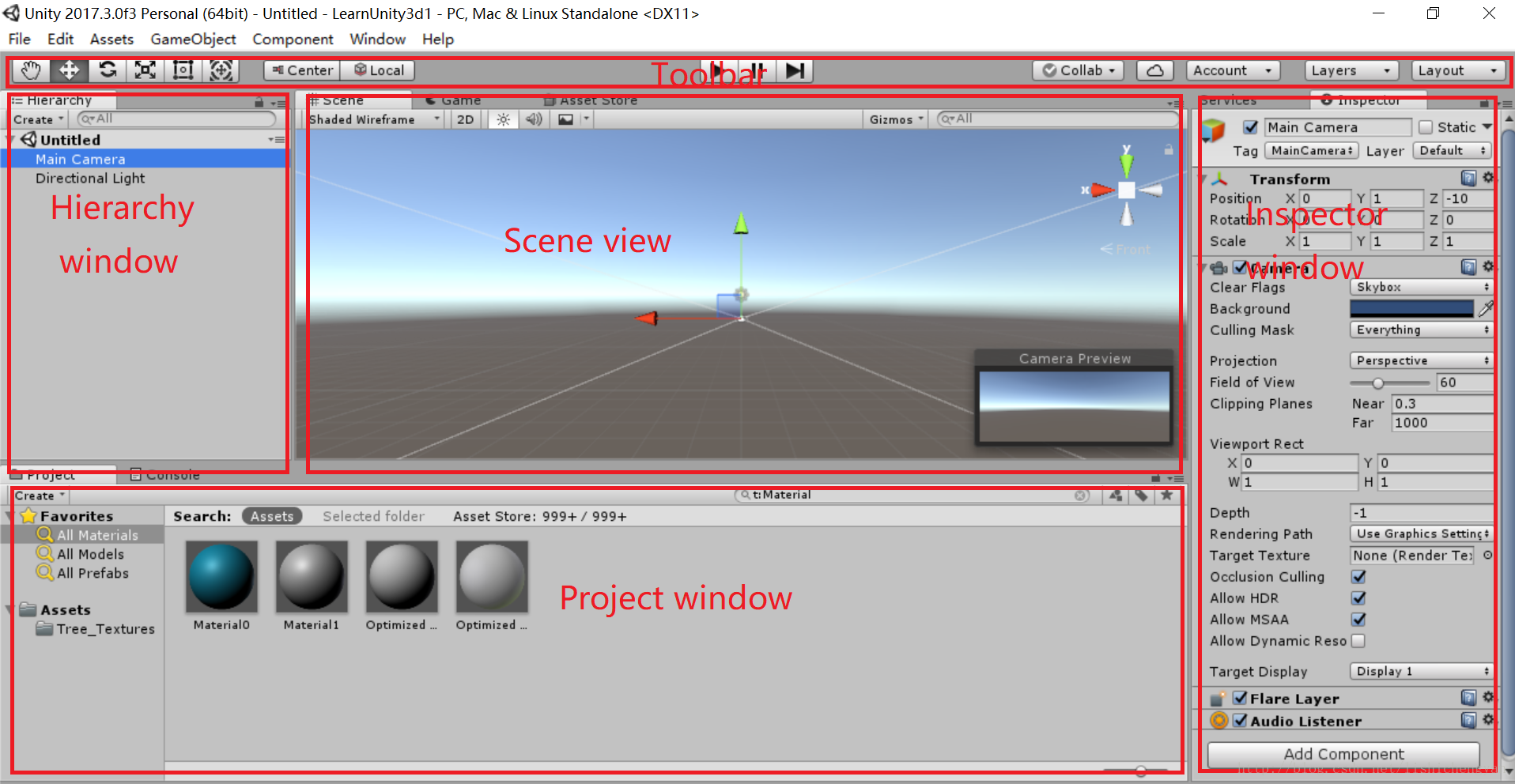Image resolution: width=1515 pixels, height=784 pixels.
Task: Select the Hand tool
Action: pos(31,70)
